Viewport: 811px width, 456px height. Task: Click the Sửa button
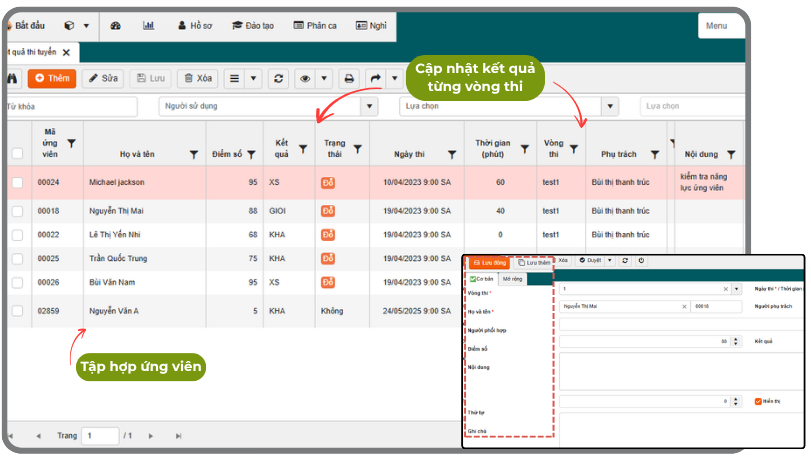point(103,79)
